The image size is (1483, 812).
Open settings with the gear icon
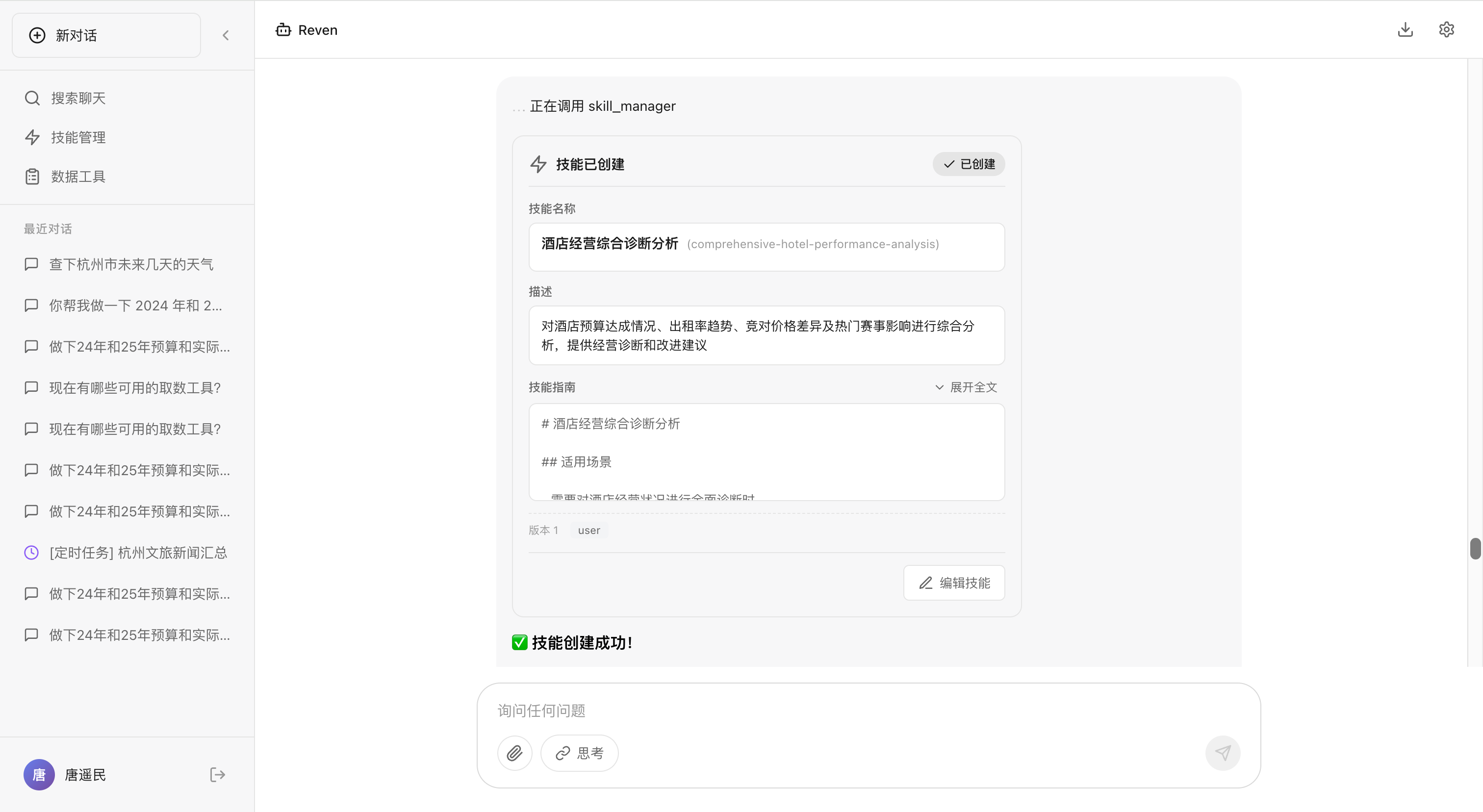[x=1446, y=29]
